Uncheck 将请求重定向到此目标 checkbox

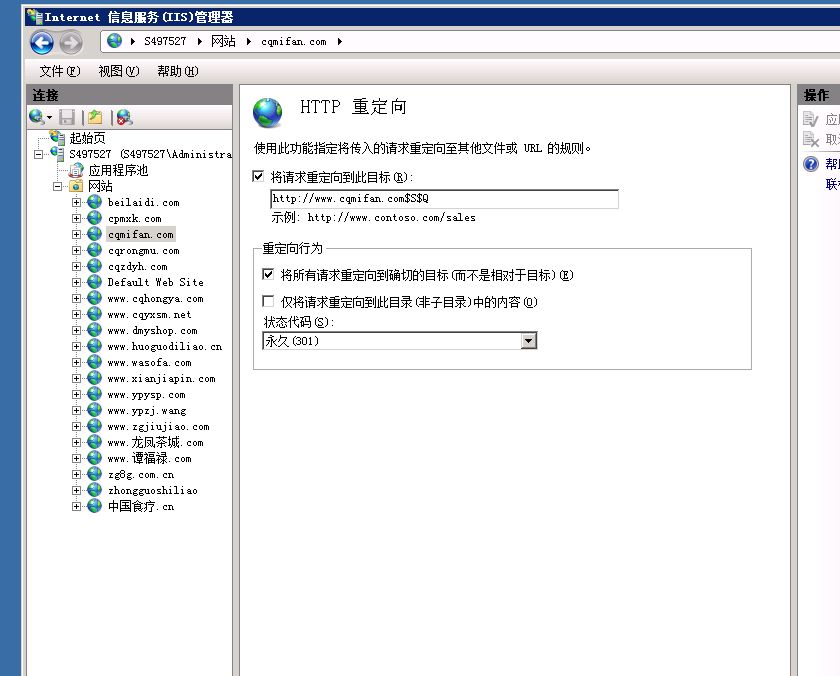(260, 177)
